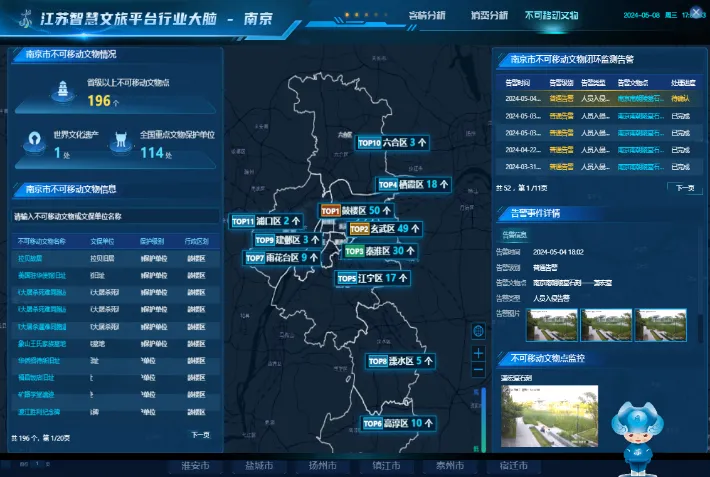Screen dimensions: 710x477
Task: Click the national key relics (全国重点文物保护单位) icon
Action: (119, 141)
